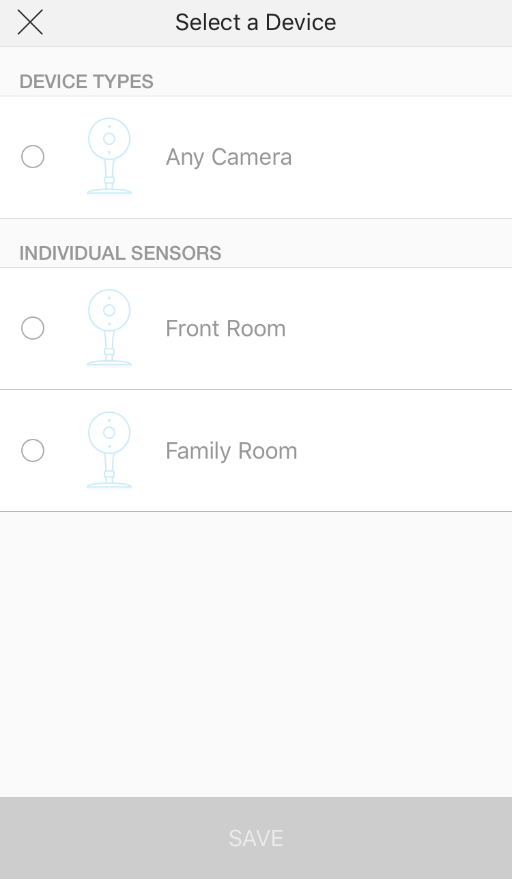Select the Family Room radio button
The image size is (512, 879).
pyautogui.click(x=33, y=450)
